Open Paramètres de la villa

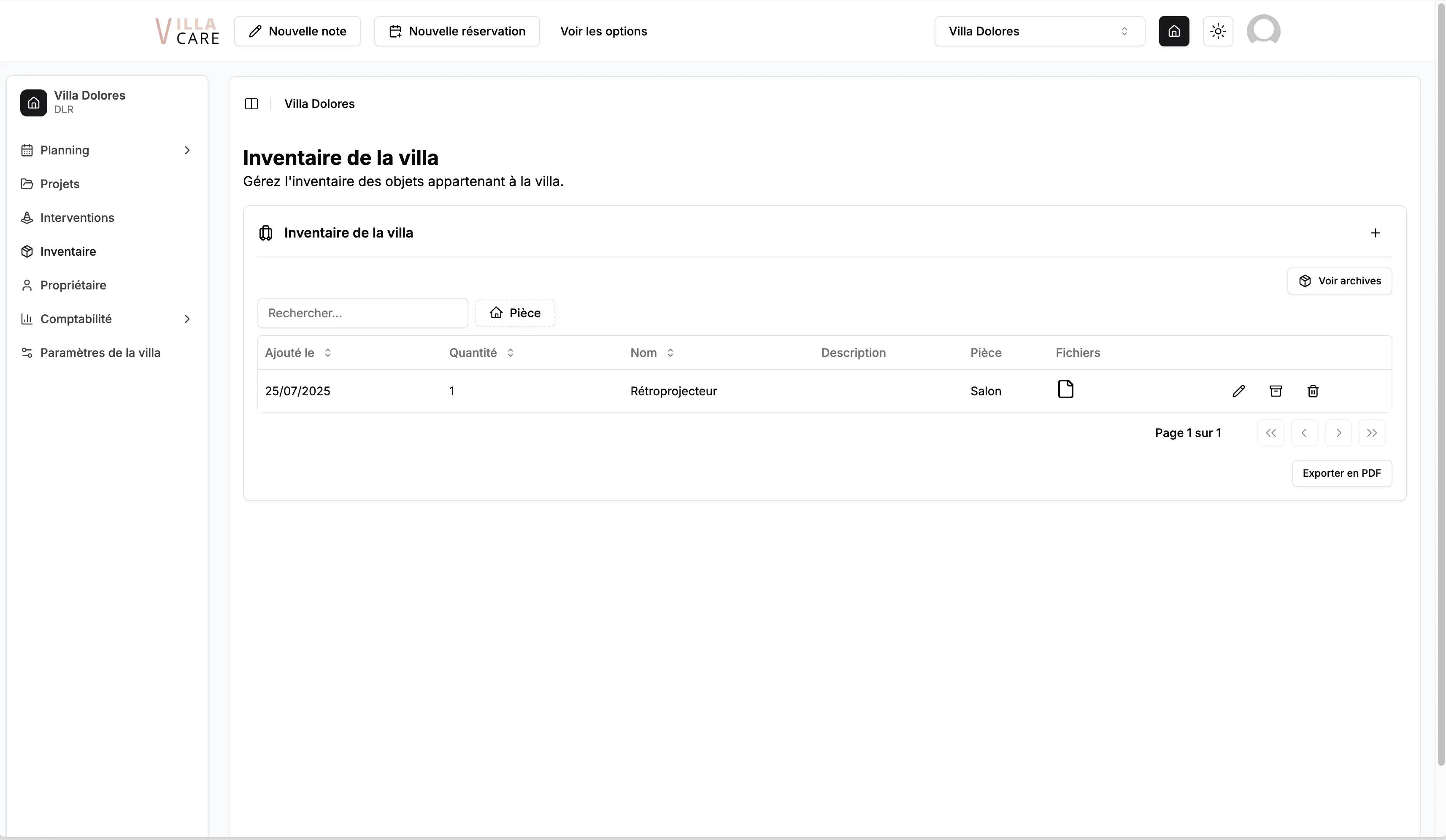pyautogui.click(x=100, y=352)
